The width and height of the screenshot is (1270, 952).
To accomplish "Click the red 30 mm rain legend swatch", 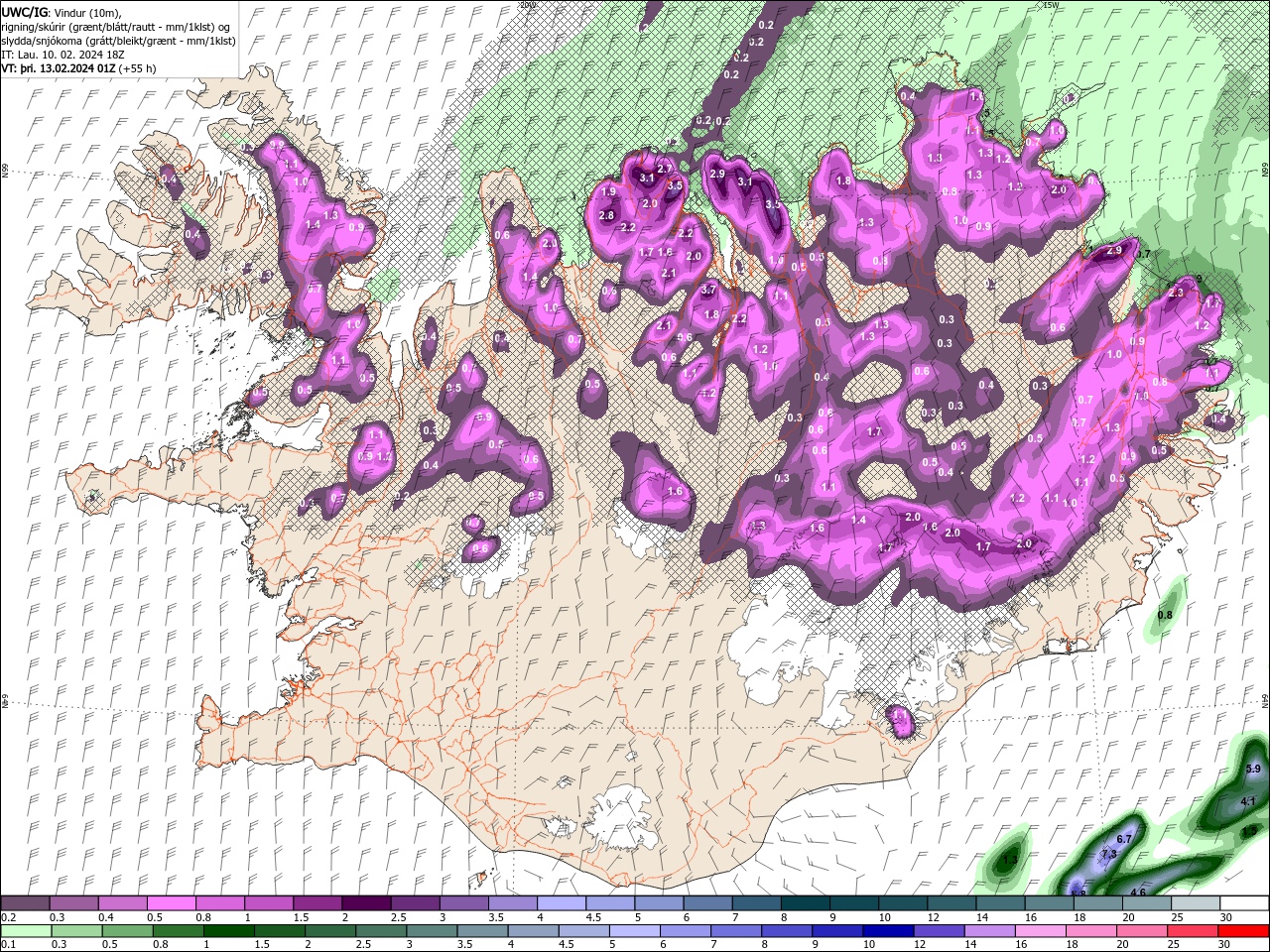I will coord(1242,930).
